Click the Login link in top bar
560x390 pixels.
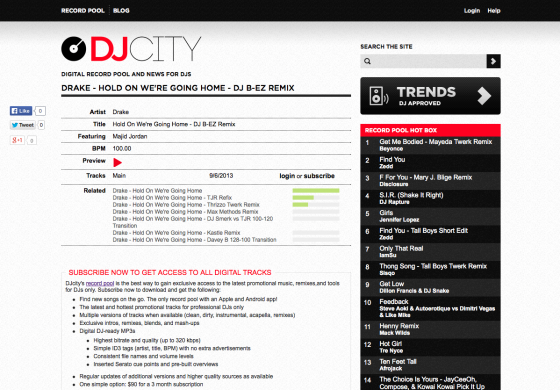point(472,11)
